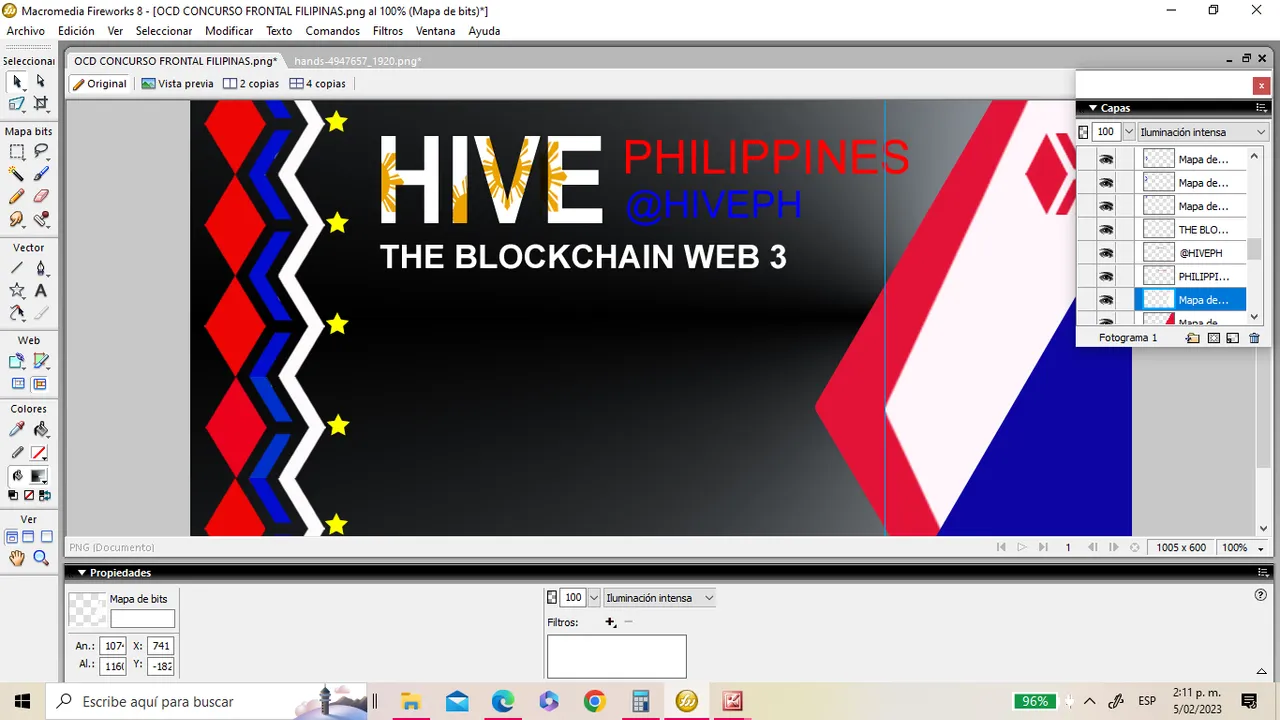Hide the THE BLO... layer eye
This screenshot has height=720, width=1280.
(x=1106, y=230)
